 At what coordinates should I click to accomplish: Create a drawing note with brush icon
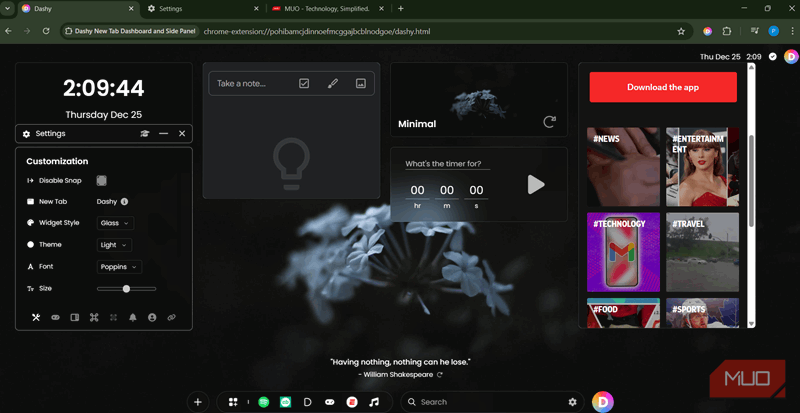click(333, 83)
